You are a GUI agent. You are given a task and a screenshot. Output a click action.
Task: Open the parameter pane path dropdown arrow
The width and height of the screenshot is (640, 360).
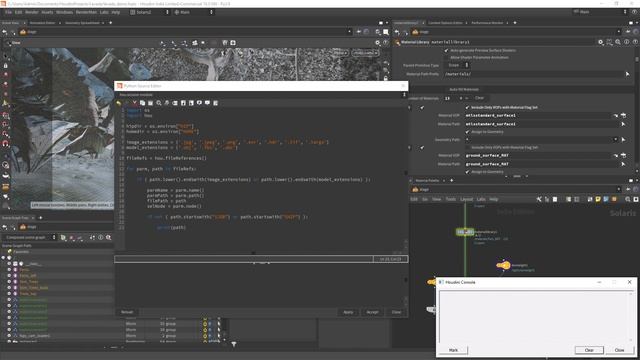[x=618, y=32]
